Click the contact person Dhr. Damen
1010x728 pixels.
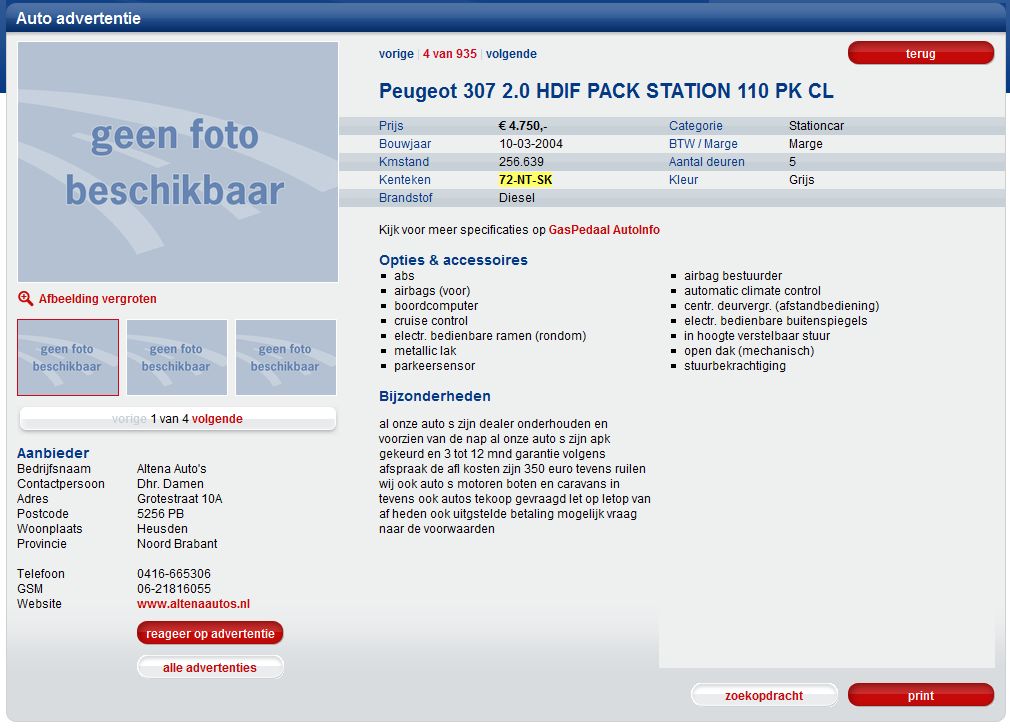point(170,483)
